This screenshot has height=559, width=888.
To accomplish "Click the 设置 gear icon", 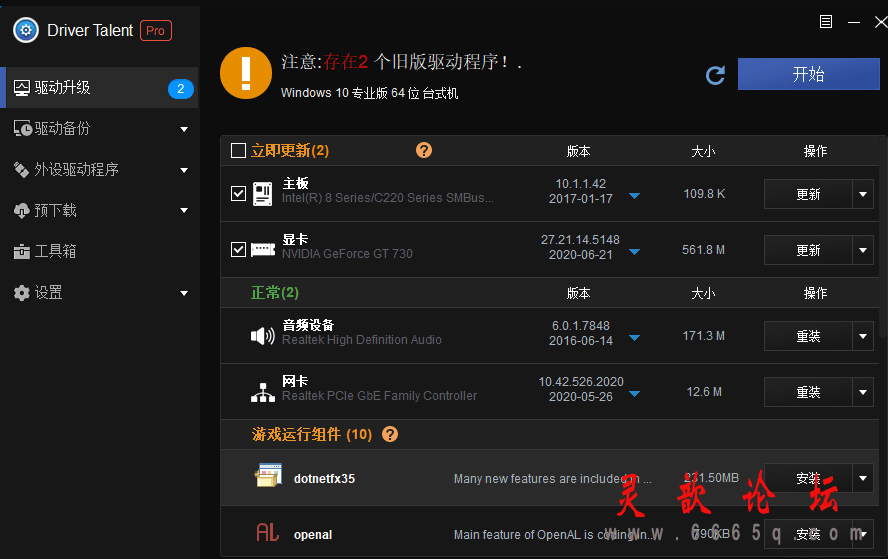I will (x=22, y=293).
